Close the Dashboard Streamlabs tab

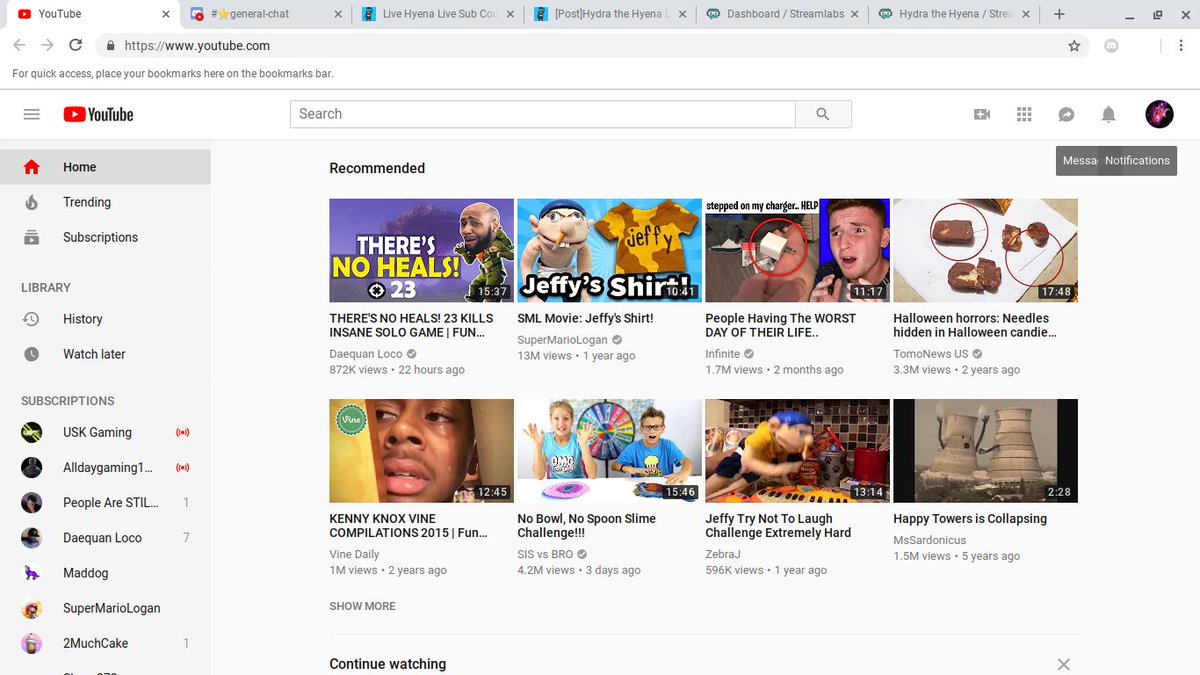coord(855,14)
